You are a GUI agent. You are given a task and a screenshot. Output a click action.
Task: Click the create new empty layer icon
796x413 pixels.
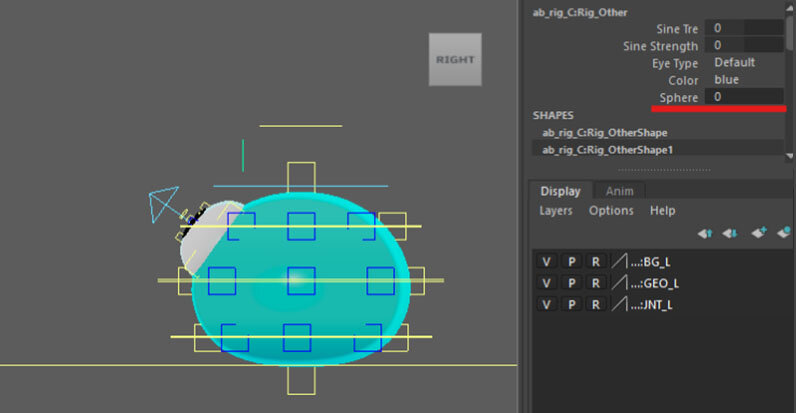click(x=758, y=233)
